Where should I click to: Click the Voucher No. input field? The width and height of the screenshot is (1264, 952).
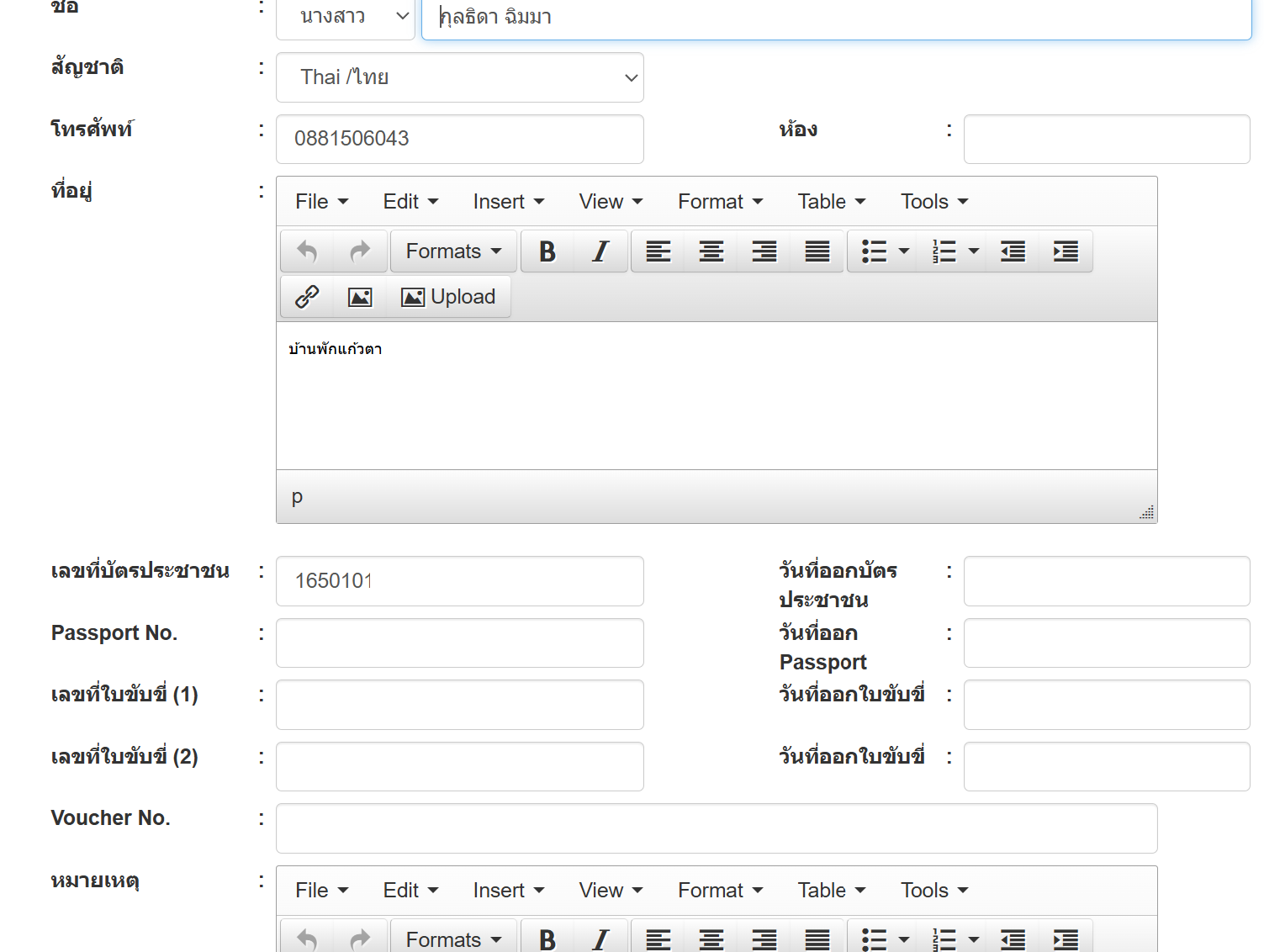pos(717,828)
